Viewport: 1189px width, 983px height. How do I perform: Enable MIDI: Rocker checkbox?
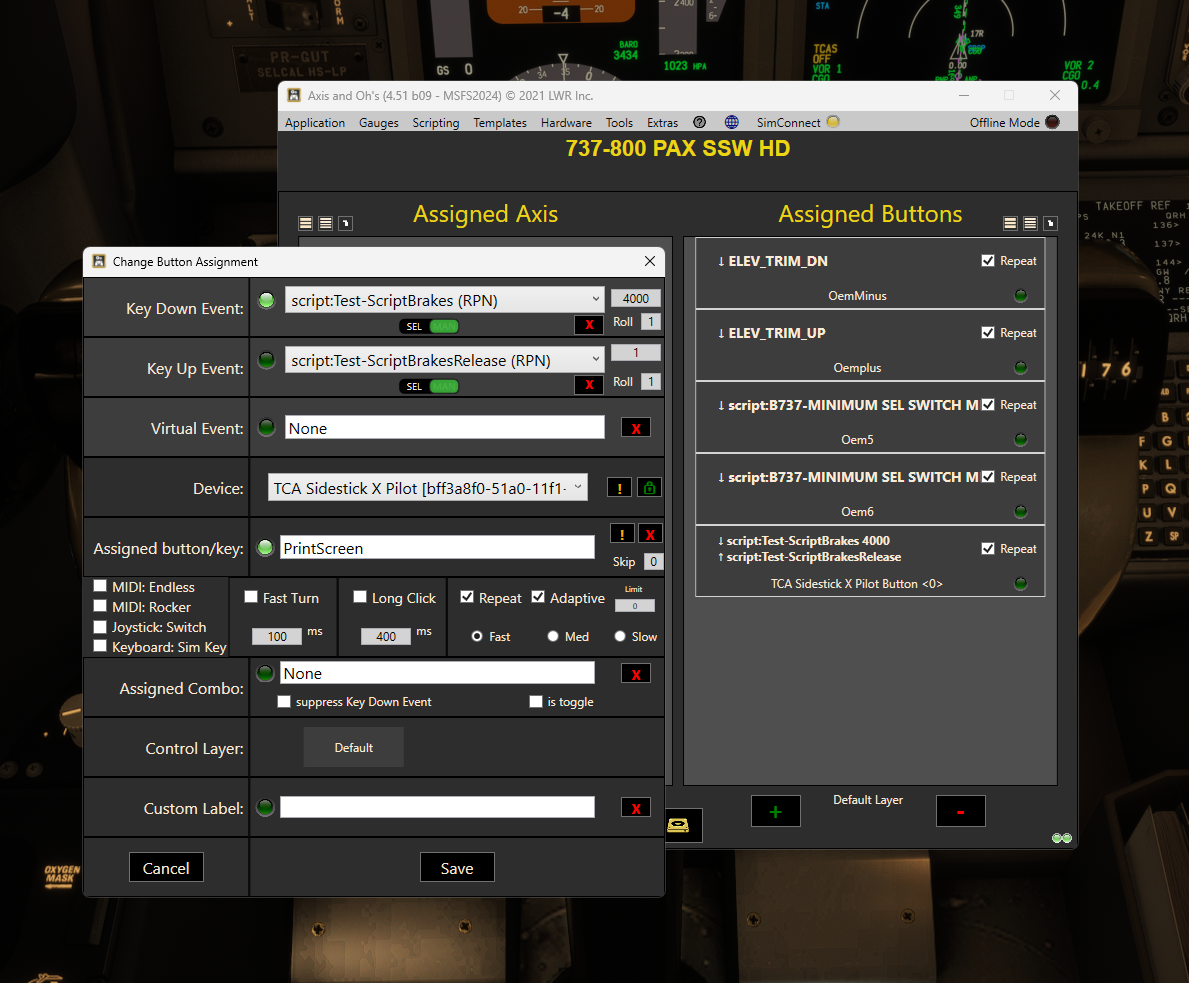pos(99,606)
